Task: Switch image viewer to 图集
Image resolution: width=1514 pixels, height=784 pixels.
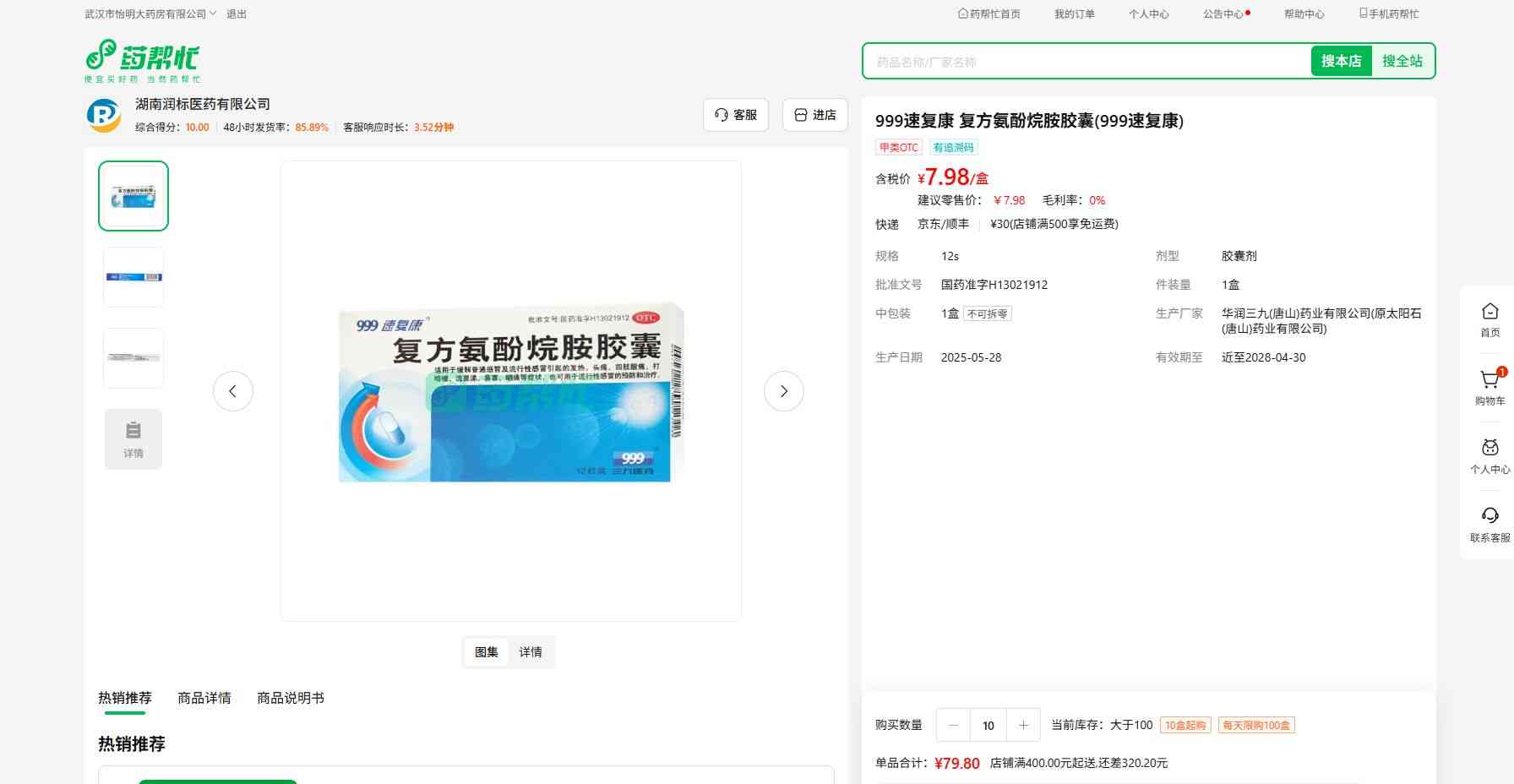Action: tap(487, 652)
